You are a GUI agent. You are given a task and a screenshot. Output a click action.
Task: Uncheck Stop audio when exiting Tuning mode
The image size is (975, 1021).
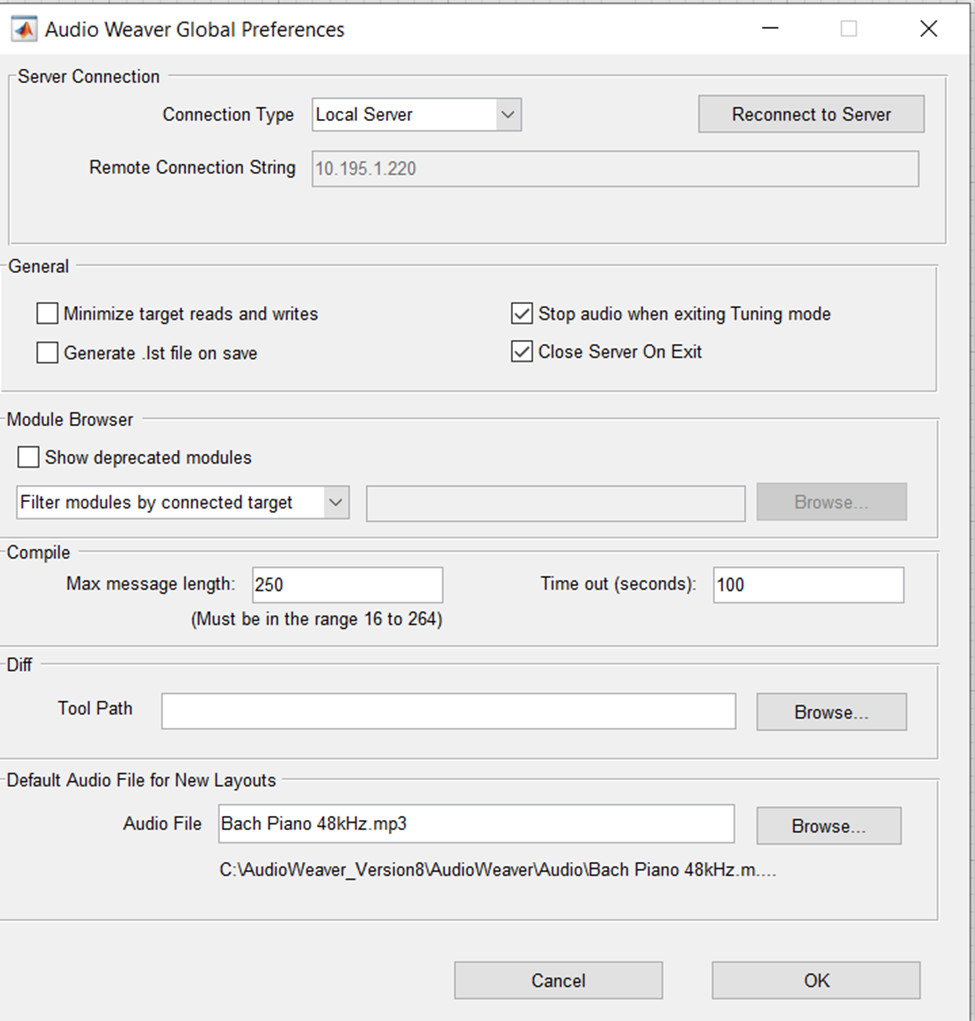521,314
